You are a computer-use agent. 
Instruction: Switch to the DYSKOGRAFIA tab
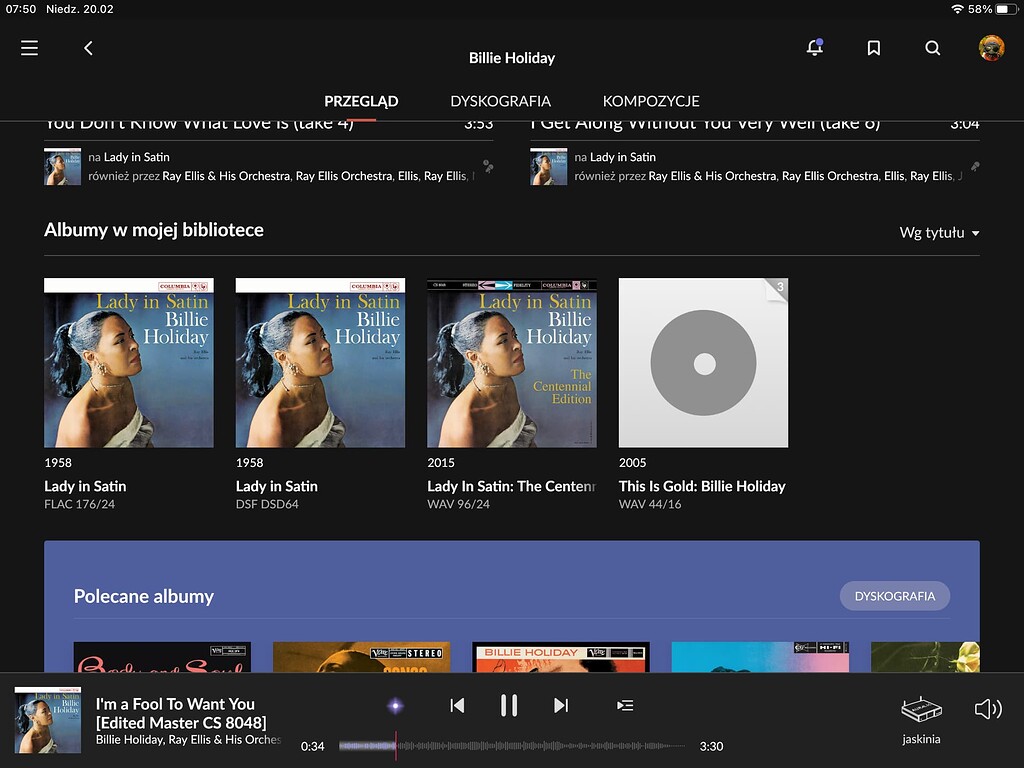click(500, 101)
